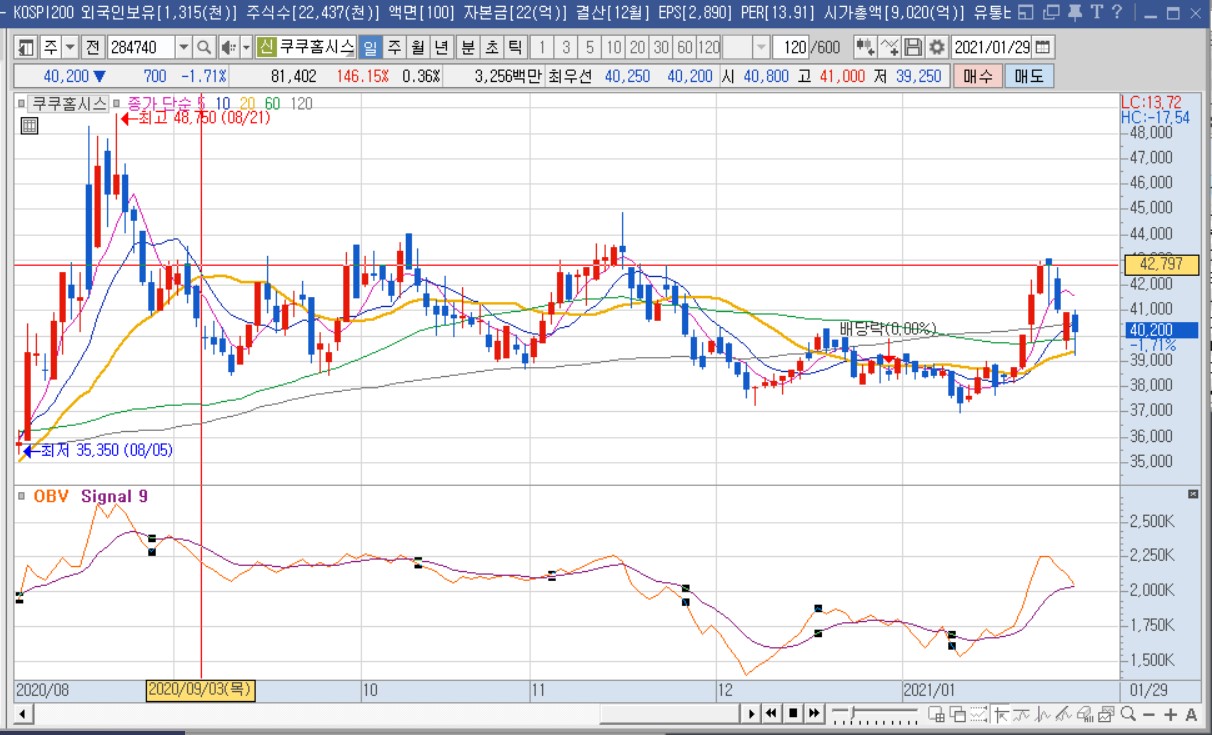Click the 쿠쿠홈시스 chart legend label
This screenshot has width=1212, height=735.
[69, 103]
